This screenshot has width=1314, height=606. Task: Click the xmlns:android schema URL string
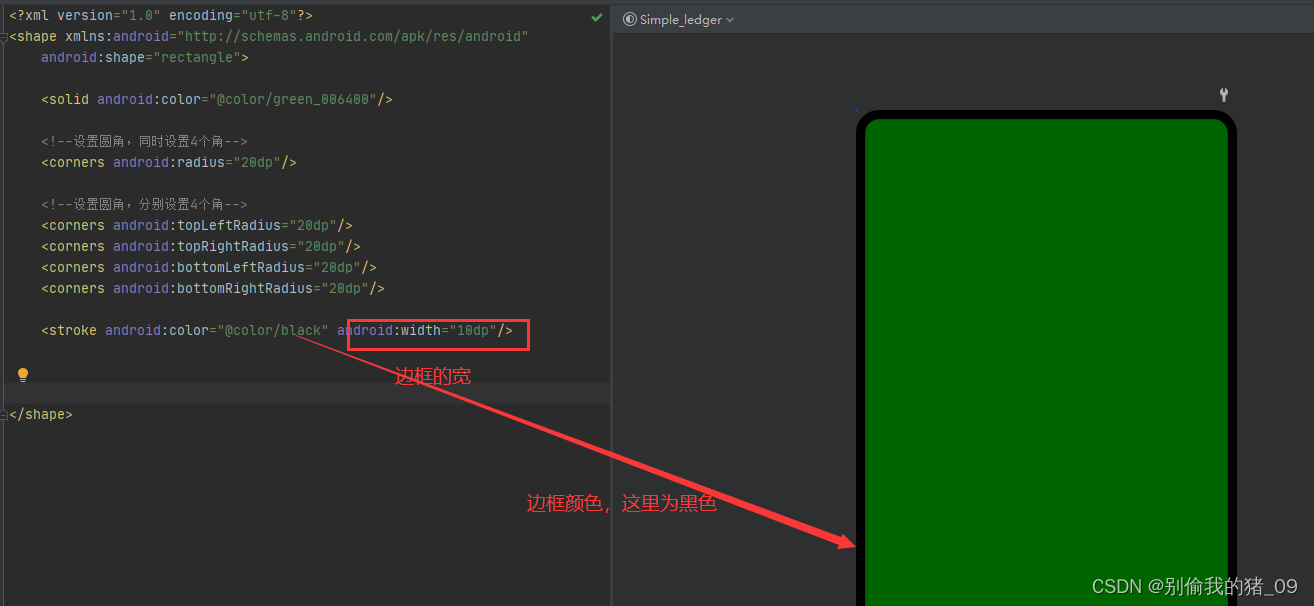click(x=353, y=37)
